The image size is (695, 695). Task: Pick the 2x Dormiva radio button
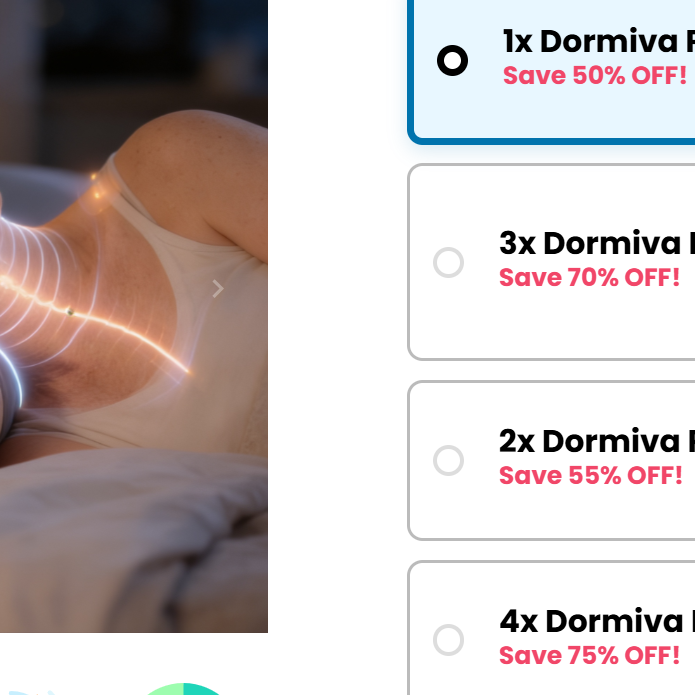click(x=448, y=461)
